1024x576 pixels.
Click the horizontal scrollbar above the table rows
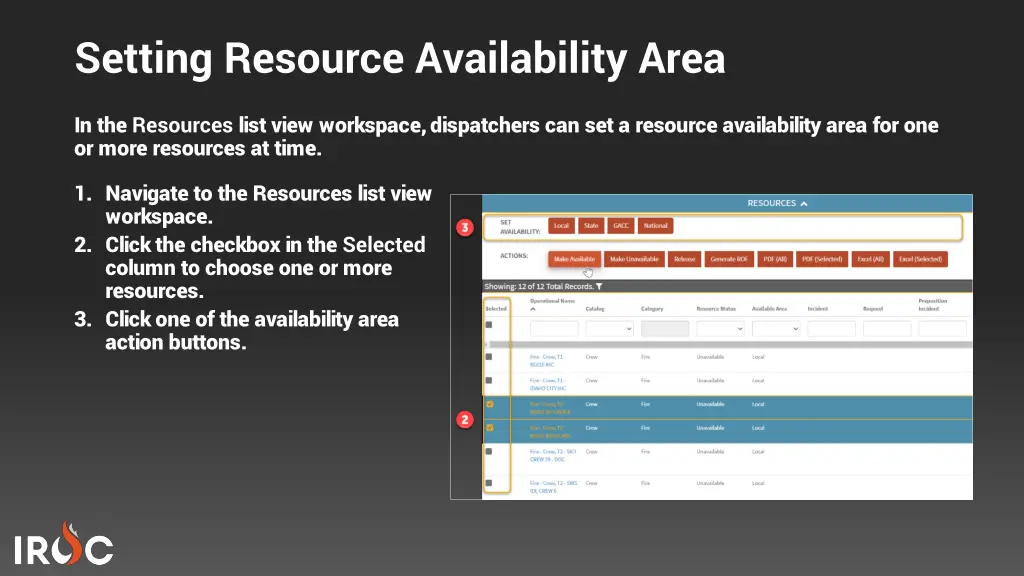(730, 344)
